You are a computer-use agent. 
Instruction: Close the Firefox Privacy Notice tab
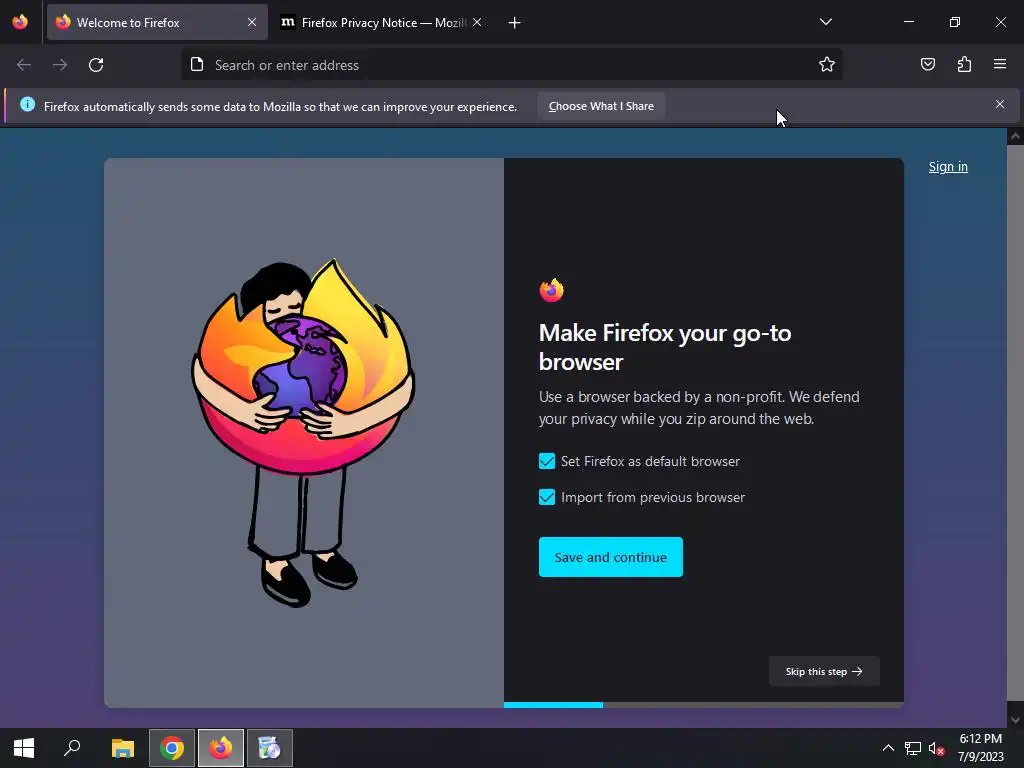pos(477,22)
